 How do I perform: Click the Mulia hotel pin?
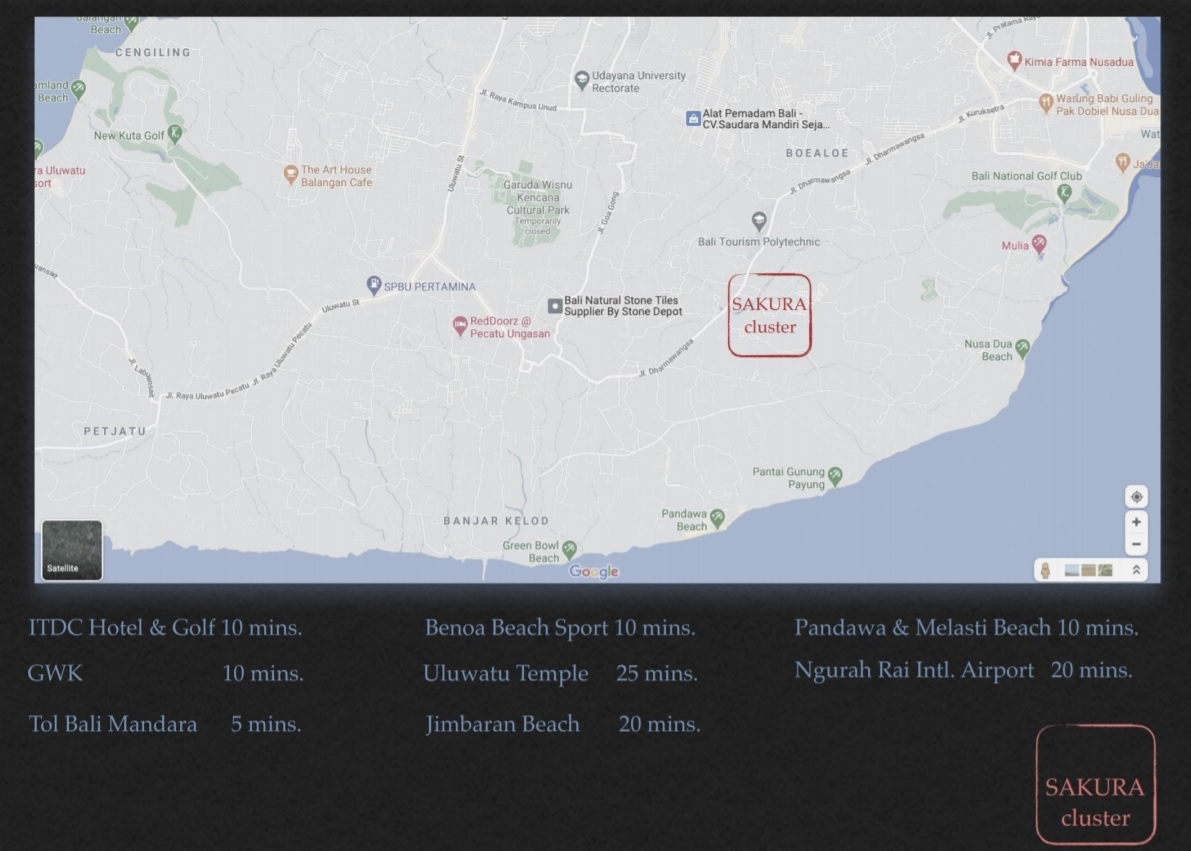pyautogui.click(x=1039, y=244)
